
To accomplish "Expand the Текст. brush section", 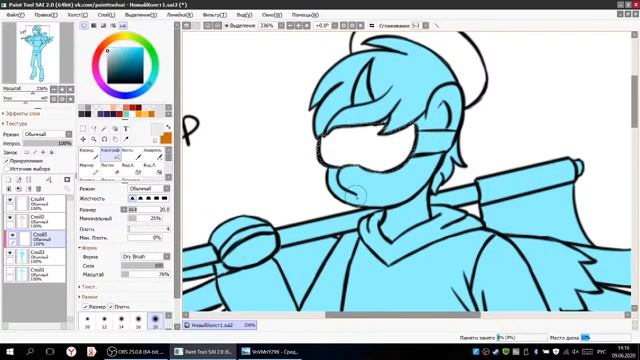I will coord(87,287).
